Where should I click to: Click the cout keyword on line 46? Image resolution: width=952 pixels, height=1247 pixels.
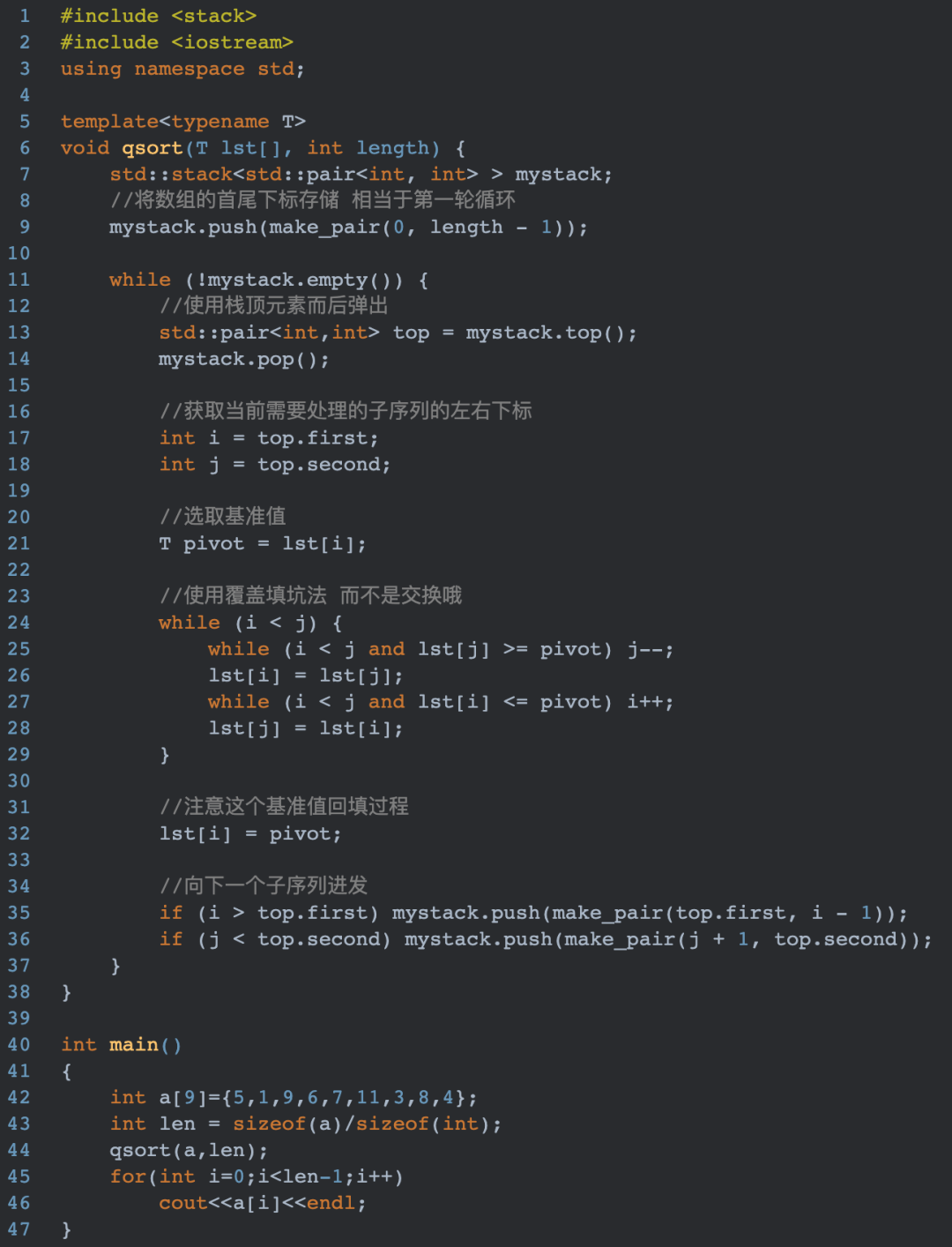(182, 1204)
